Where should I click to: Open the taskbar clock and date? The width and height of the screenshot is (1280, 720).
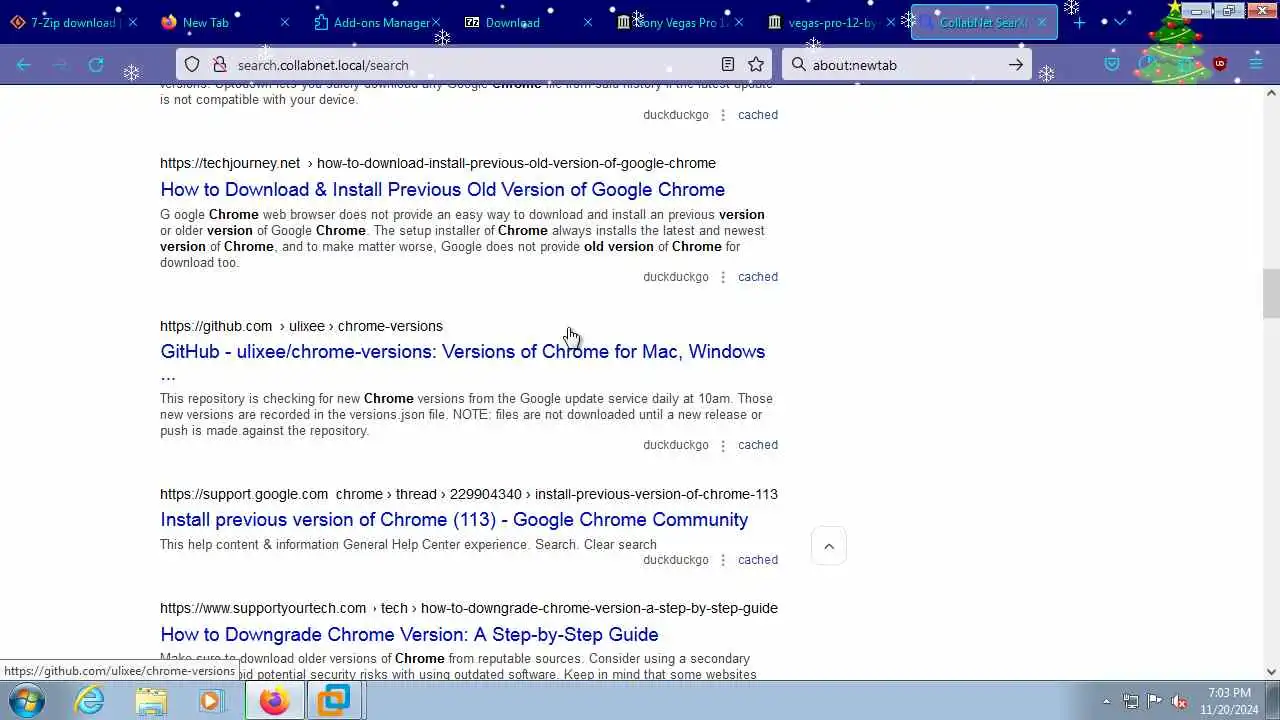point(1229,701)
